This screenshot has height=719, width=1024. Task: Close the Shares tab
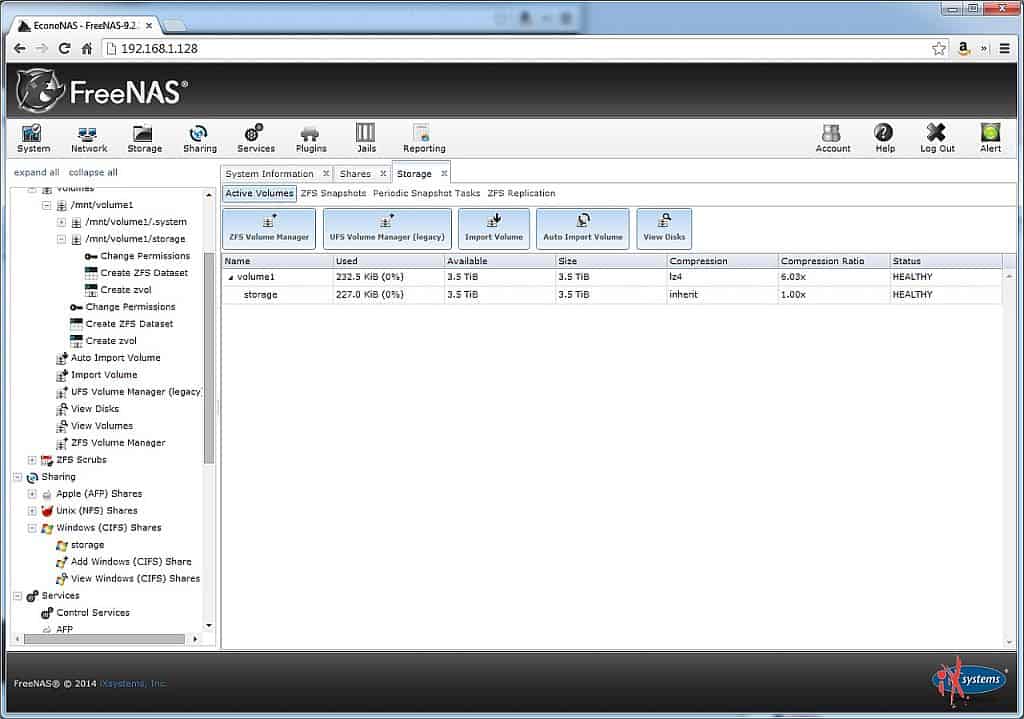(x=383, y=174)
